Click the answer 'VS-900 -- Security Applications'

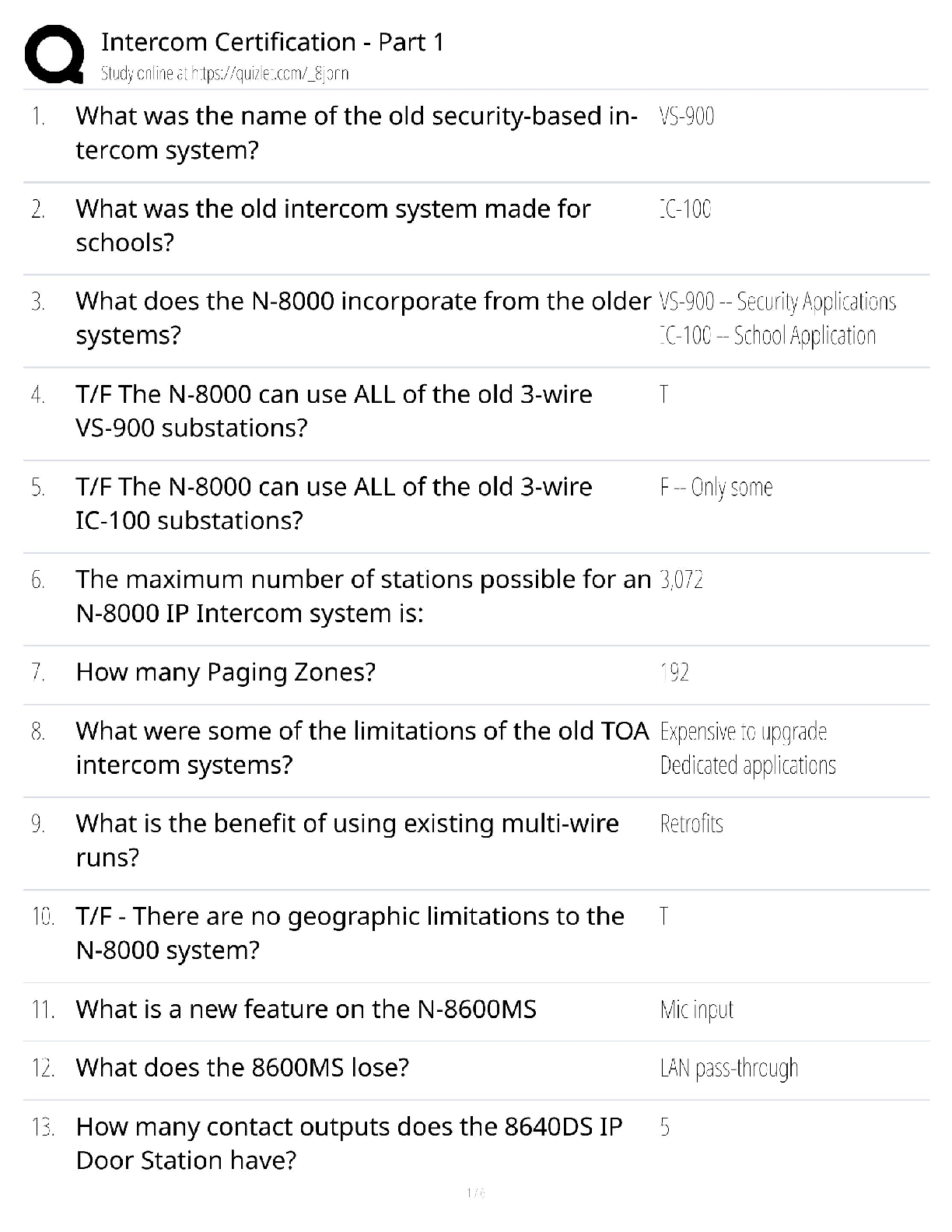coord(777,302)
